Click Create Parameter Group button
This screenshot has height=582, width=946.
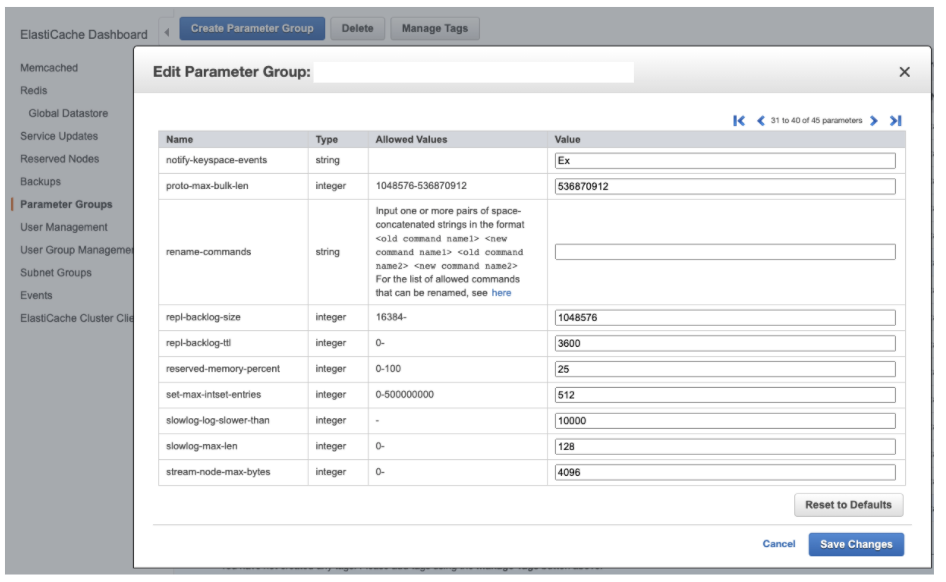pyautogui.click(x=252, y=28)
